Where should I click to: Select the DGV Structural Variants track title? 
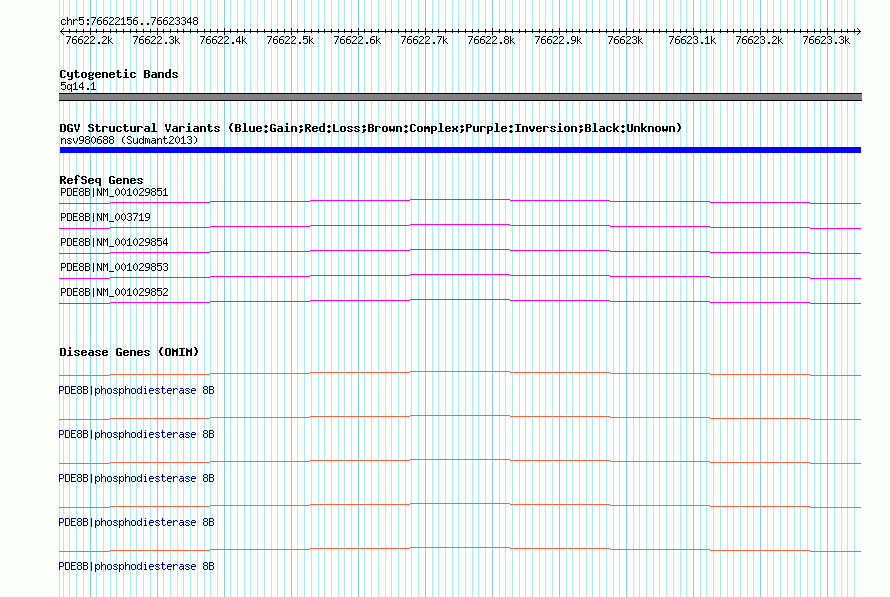click(x=370, y=128)
